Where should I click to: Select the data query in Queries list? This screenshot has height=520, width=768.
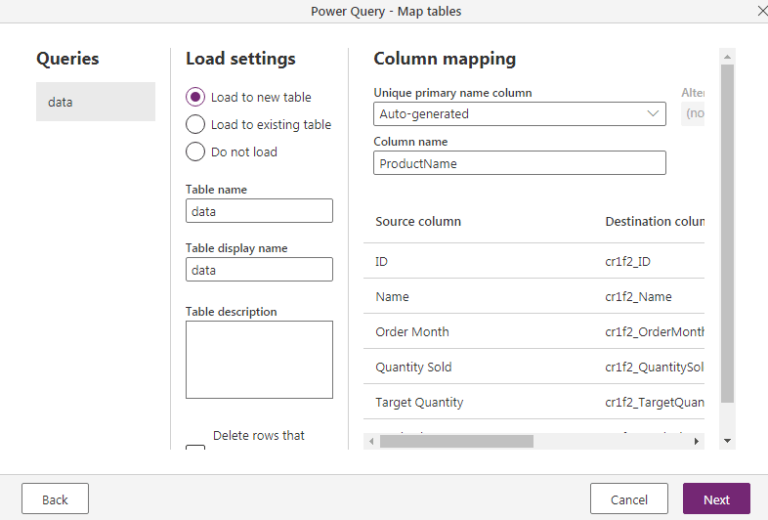[95, 102]
